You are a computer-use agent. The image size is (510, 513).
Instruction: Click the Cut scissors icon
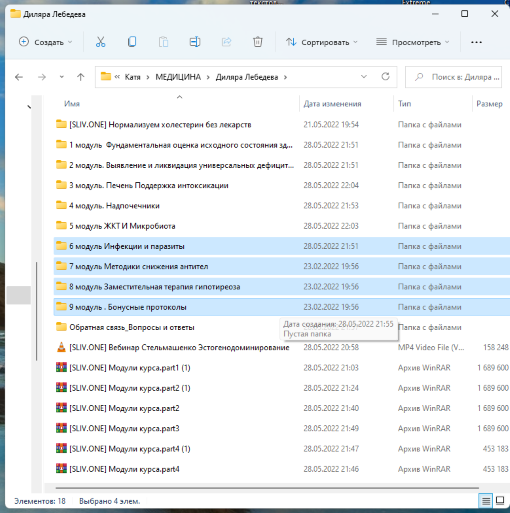tap(100, 42)
